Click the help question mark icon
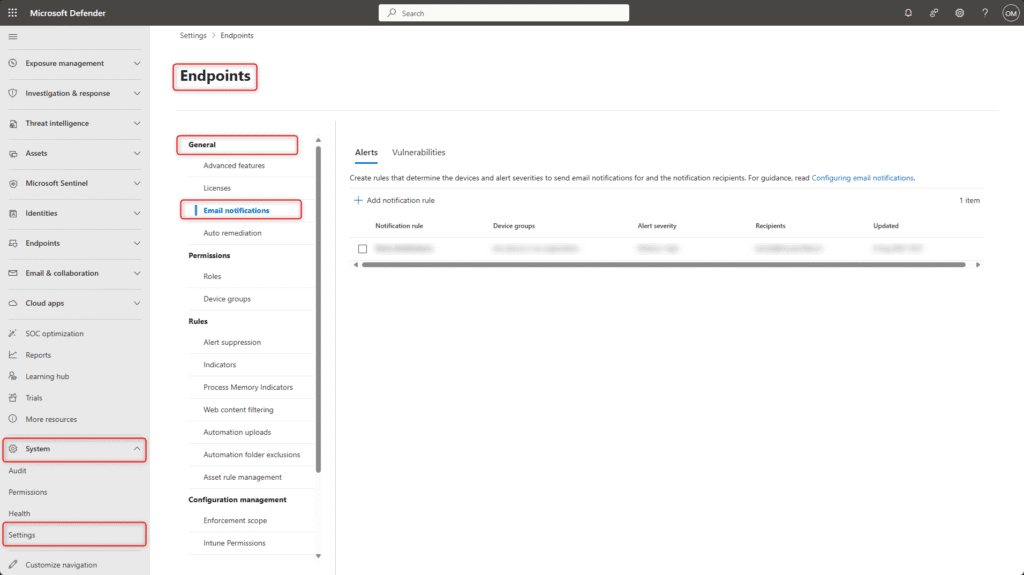Viewport: 1024px width, 575px height. pos(985,13)
